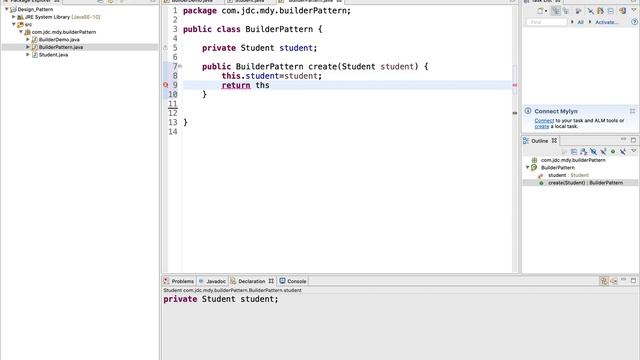This screenshot has height=360, width=640.
Task: Collapse the src folder node
Action: pyautogui.click(x=14, y=24)
